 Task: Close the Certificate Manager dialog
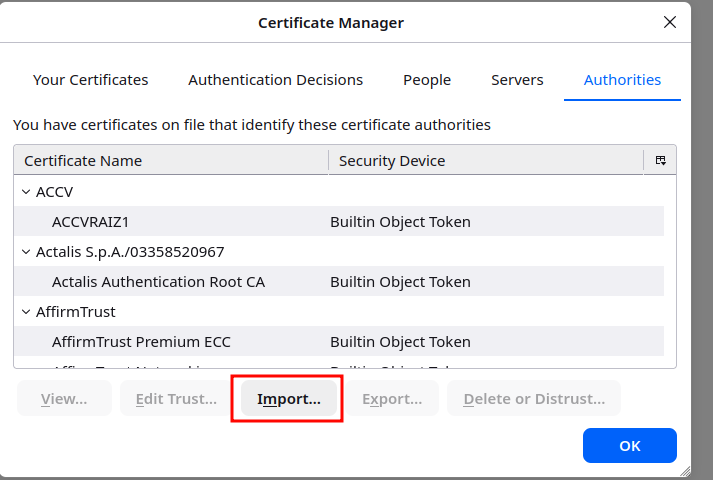[669, 22]
